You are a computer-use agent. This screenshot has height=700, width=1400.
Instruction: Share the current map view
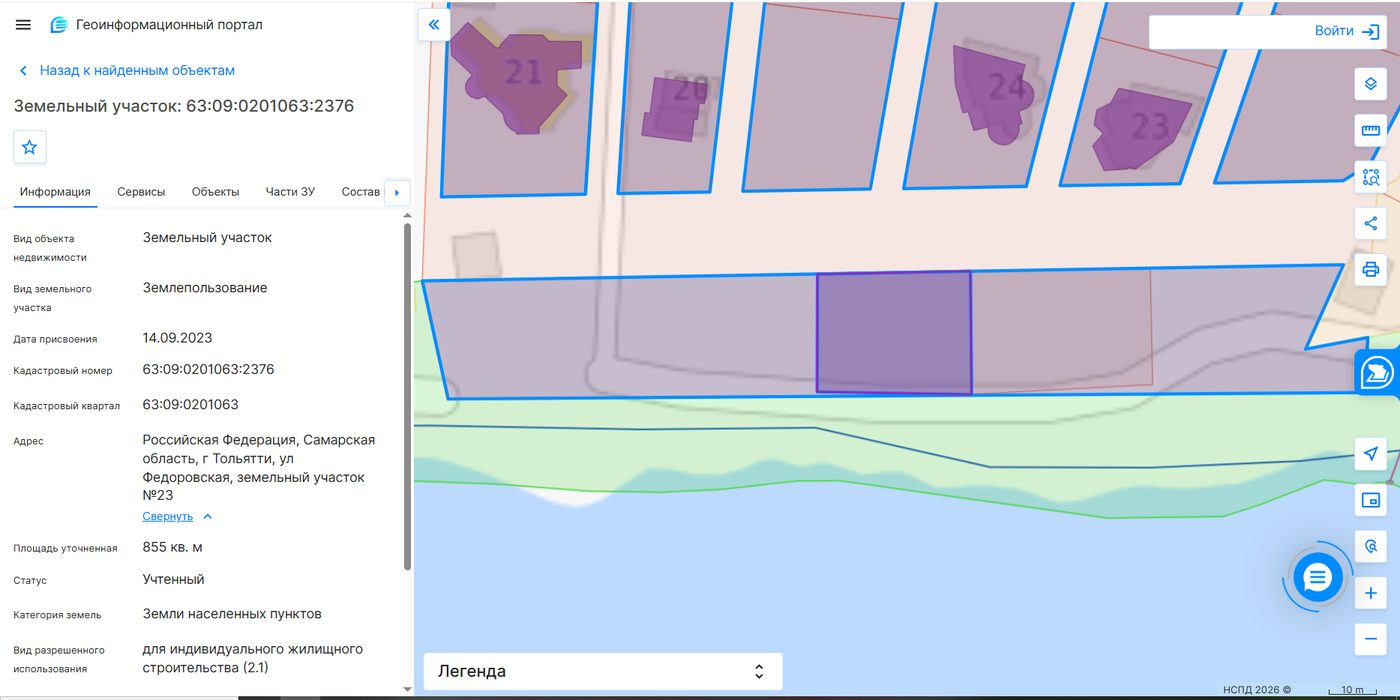(x=1371, y=223)
